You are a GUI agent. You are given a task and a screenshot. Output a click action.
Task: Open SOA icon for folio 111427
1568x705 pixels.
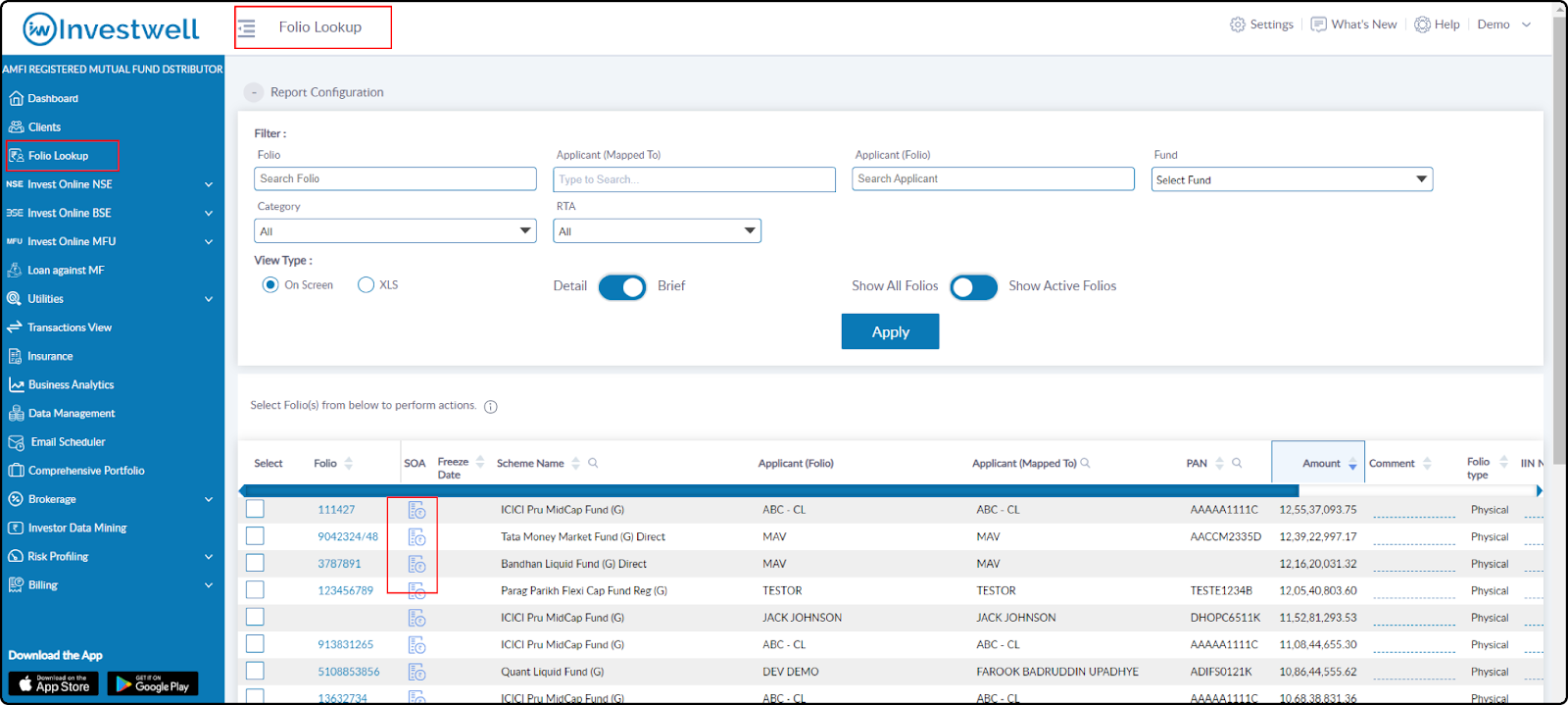tap(416, 510)
